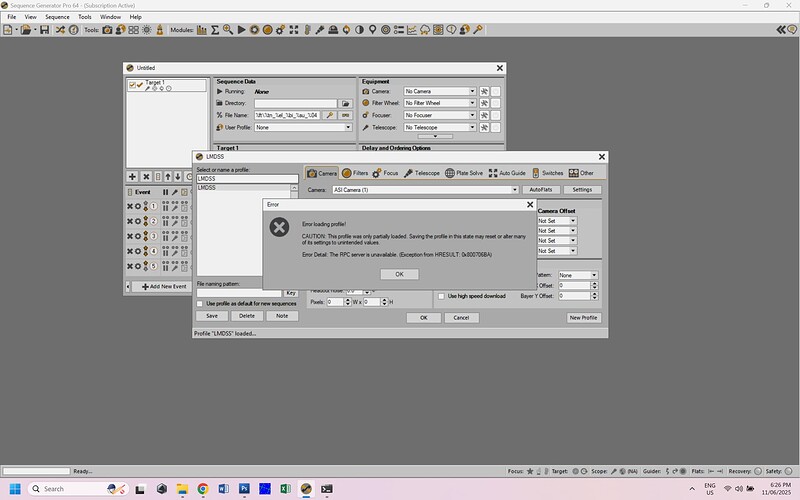
Task: Click the new sequence document icon
Action: (8, 30)
